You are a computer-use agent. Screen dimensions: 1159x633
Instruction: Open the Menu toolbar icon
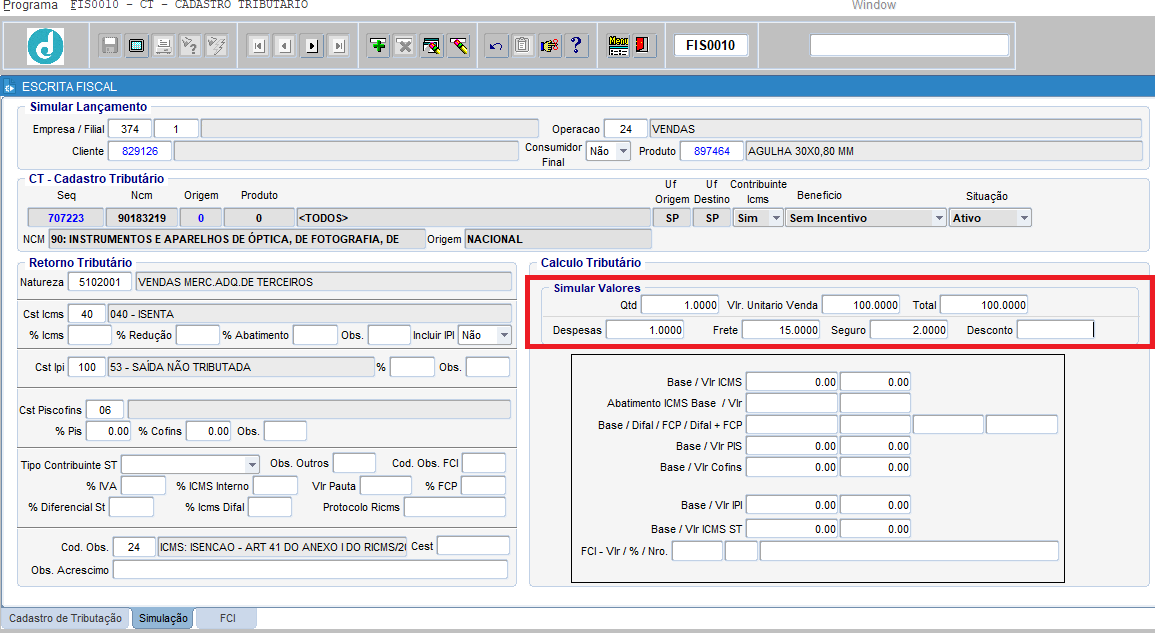[x=618, y=46]
